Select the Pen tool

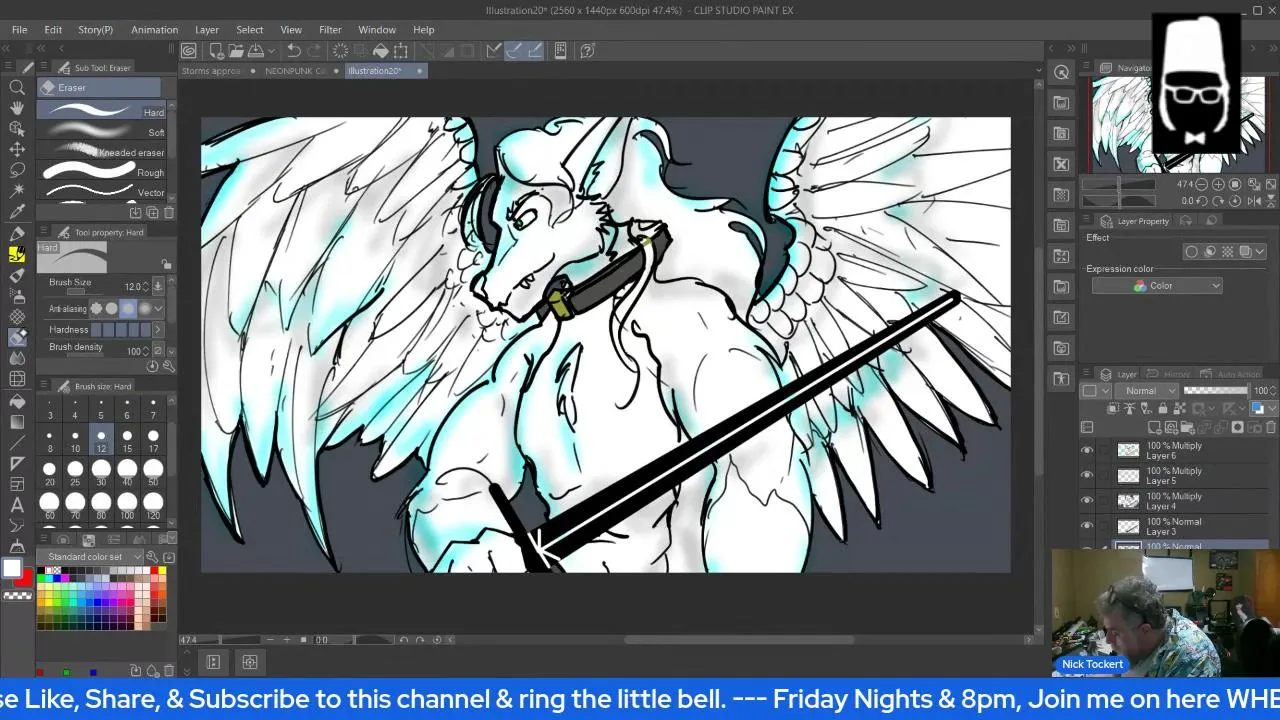click(17, 233)
